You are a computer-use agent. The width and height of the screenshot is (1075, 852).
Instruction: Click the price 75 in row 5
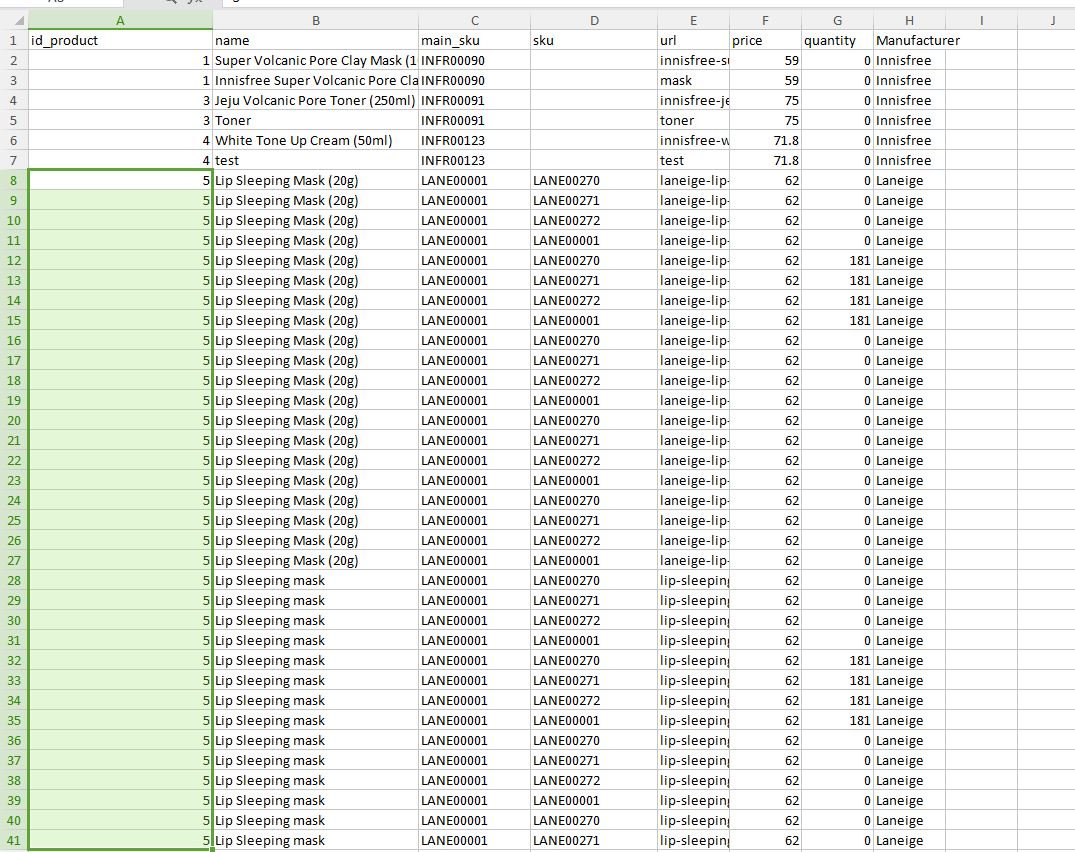click(x=765, y=120)
